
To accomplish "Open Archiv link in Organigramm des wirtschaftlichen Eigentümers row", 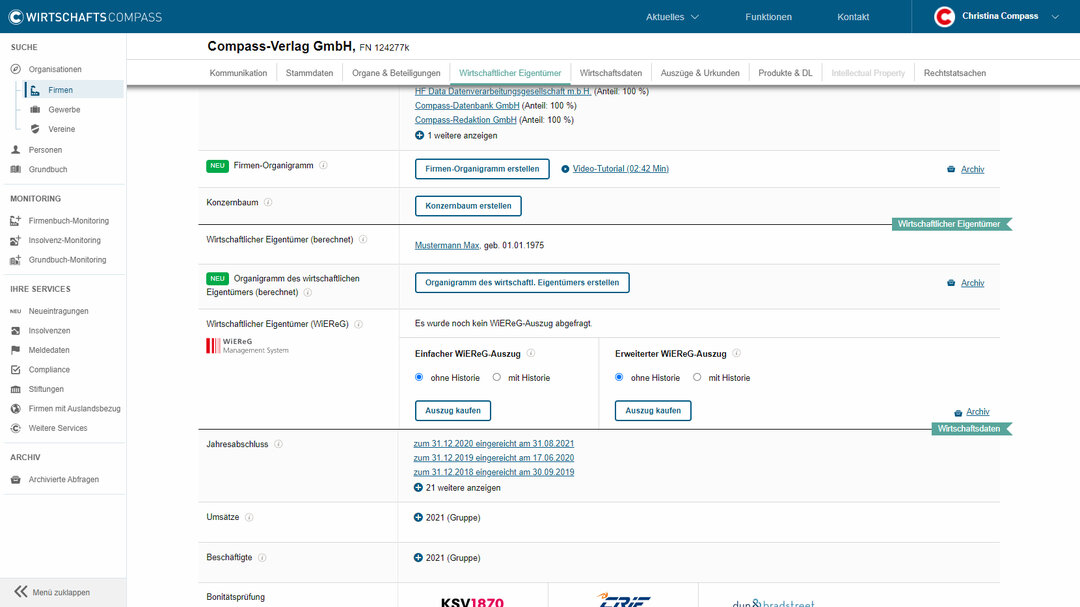I will tap(973, 283).
